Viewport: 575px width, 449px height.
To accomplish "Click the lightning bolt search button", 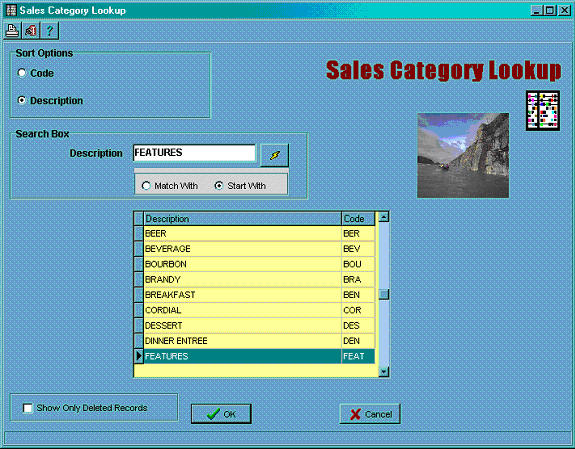I will [x=275, y=155].
